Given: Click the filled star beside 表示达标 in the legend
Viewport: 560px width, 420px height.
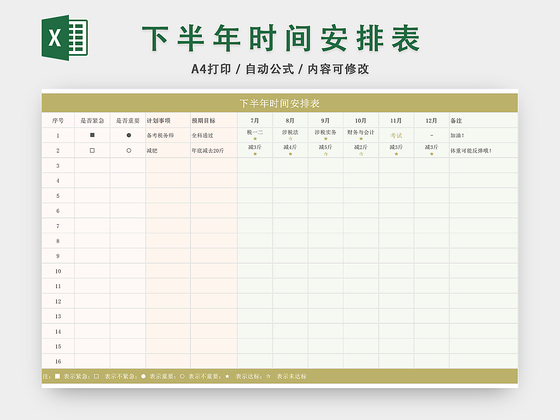Looking at the screenshot, I should click(228, 376).
